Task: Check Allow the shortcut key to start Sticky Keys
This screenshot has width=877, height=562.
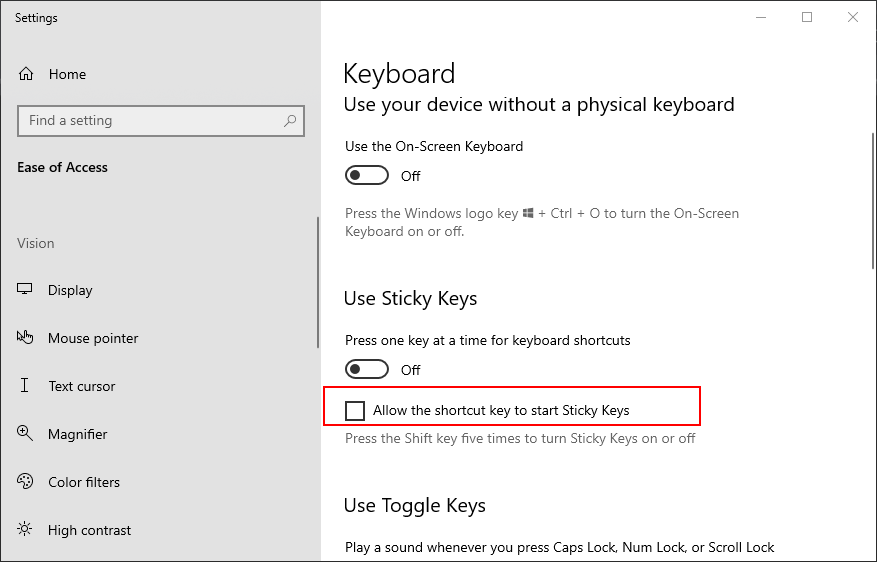Action: (x=355, y=410)
